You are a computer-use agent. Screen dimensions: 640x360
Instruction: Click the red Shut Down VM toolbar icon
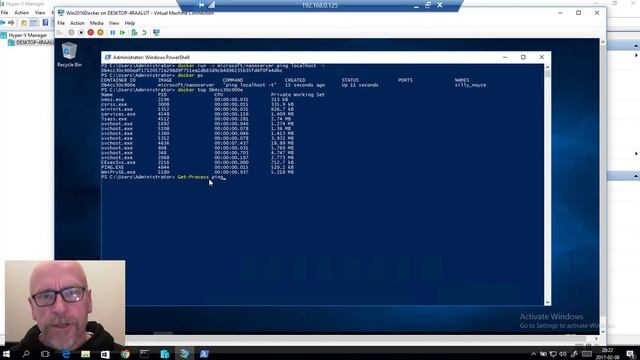(x=91, y=33)
